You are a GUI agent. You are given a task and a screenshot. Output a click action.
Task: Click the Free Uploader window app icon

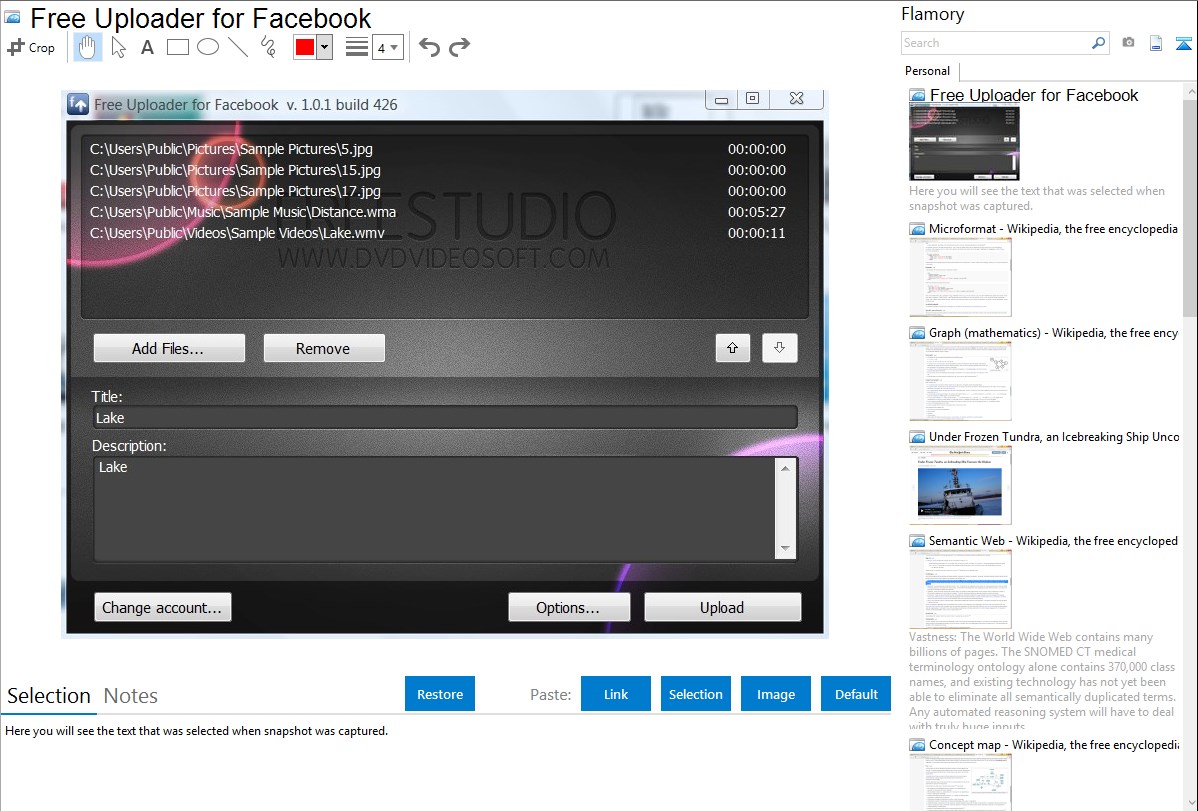tap(78, 104)
